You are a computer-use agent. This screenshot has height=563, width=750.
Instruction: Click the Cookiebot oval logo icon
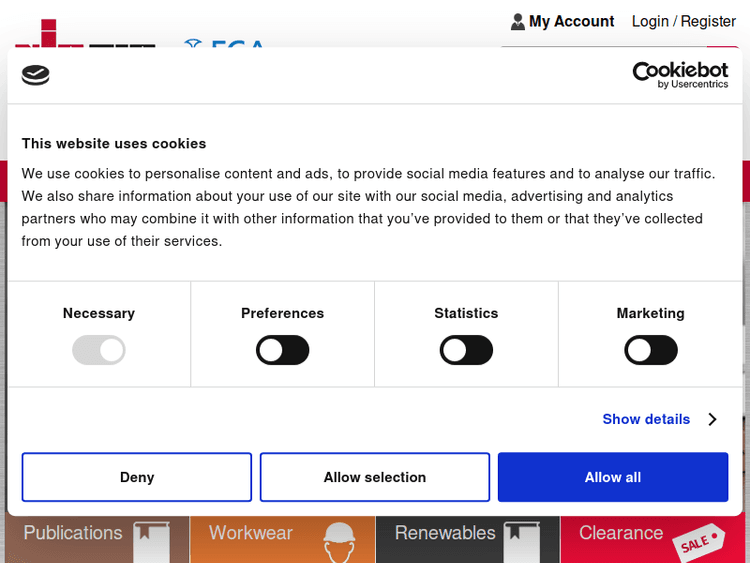(x=35, y=75)
